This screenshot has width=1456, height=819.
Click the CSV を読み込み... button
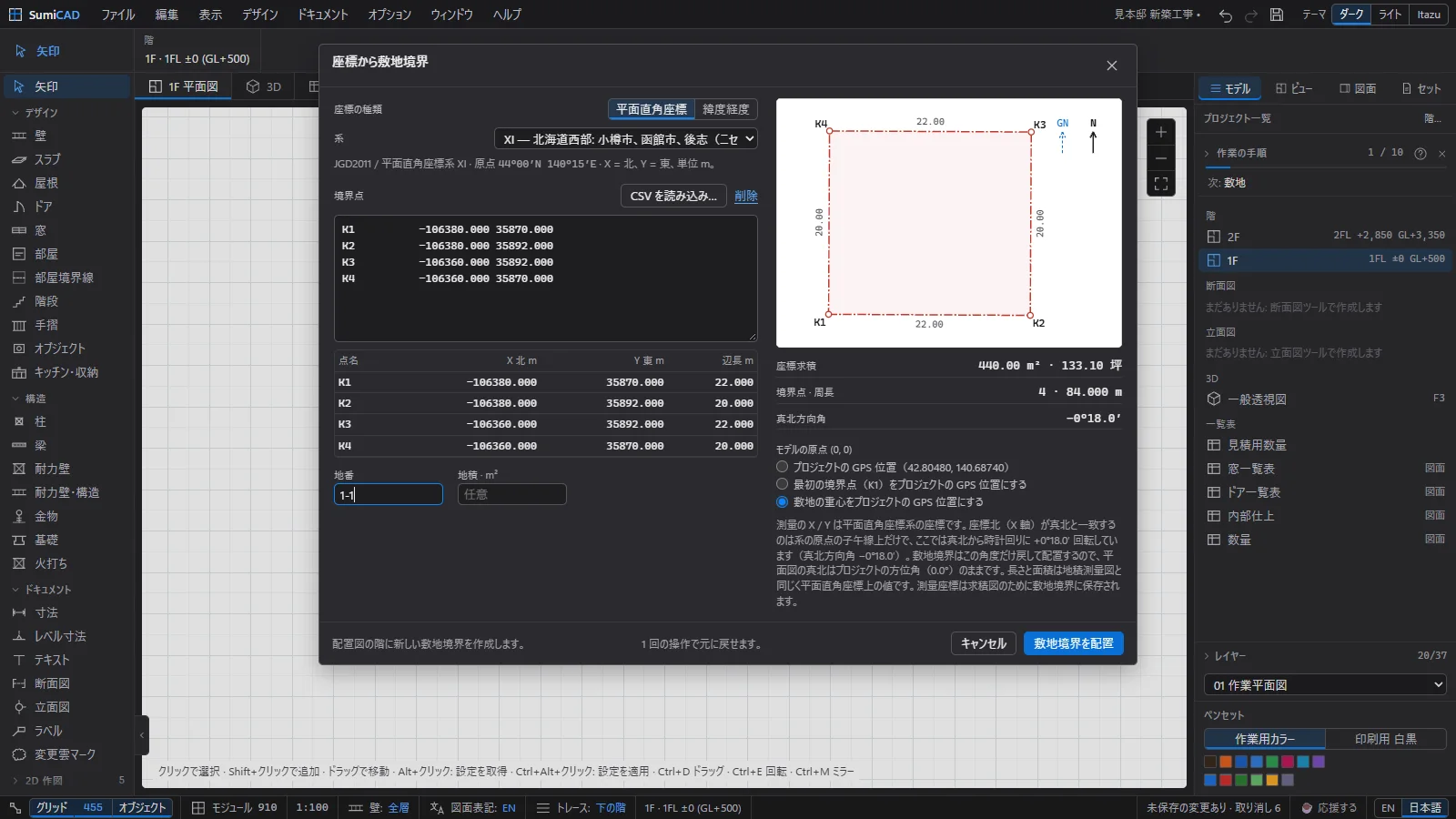[673, 196]
